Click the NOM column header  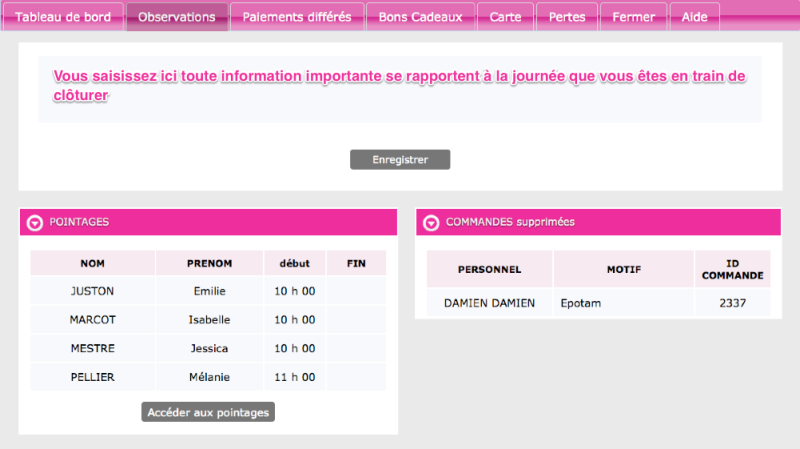coord(92,263)
